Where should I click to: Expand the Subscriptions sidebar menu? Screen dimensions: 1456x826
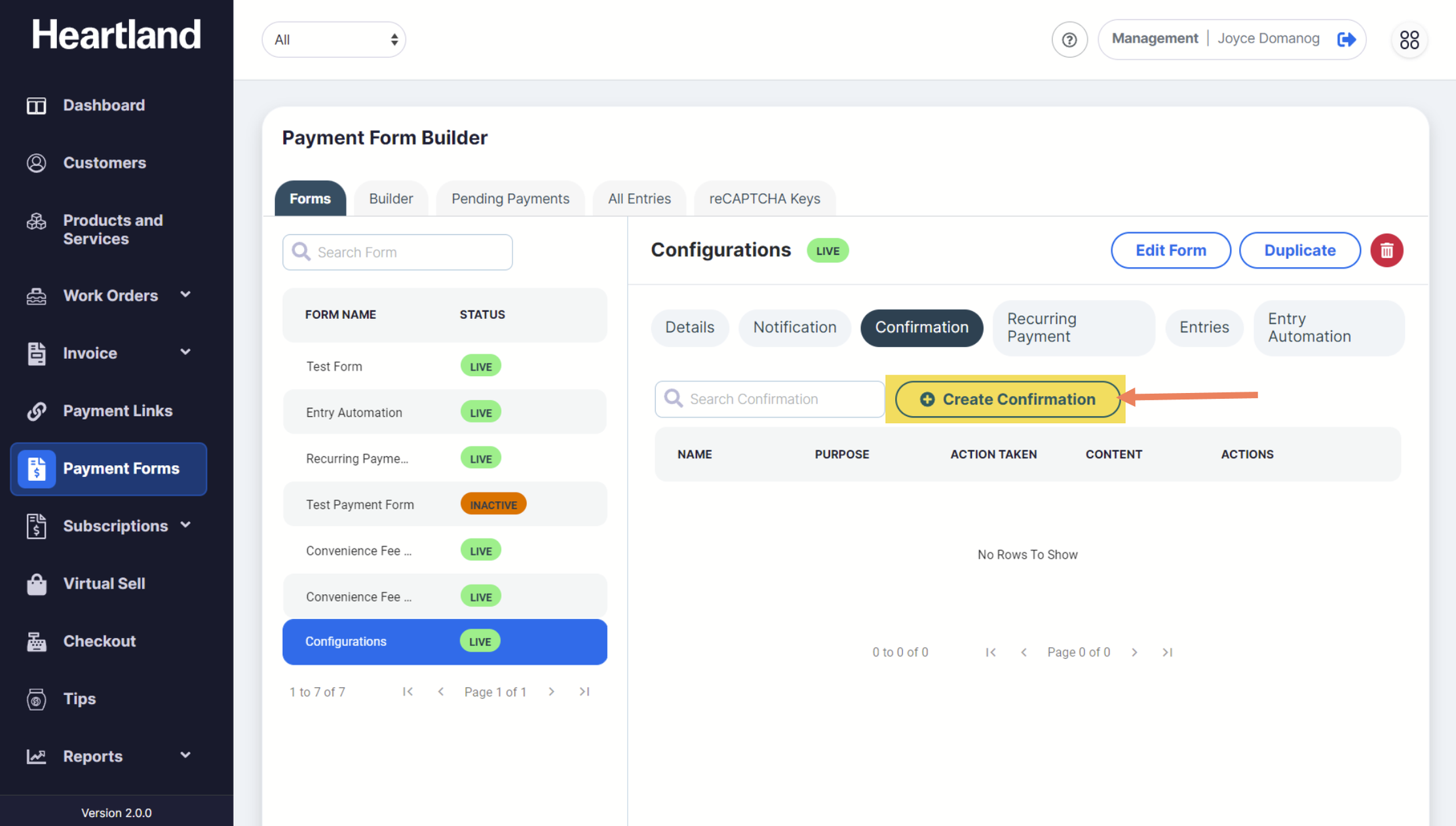tap(115, 526)
